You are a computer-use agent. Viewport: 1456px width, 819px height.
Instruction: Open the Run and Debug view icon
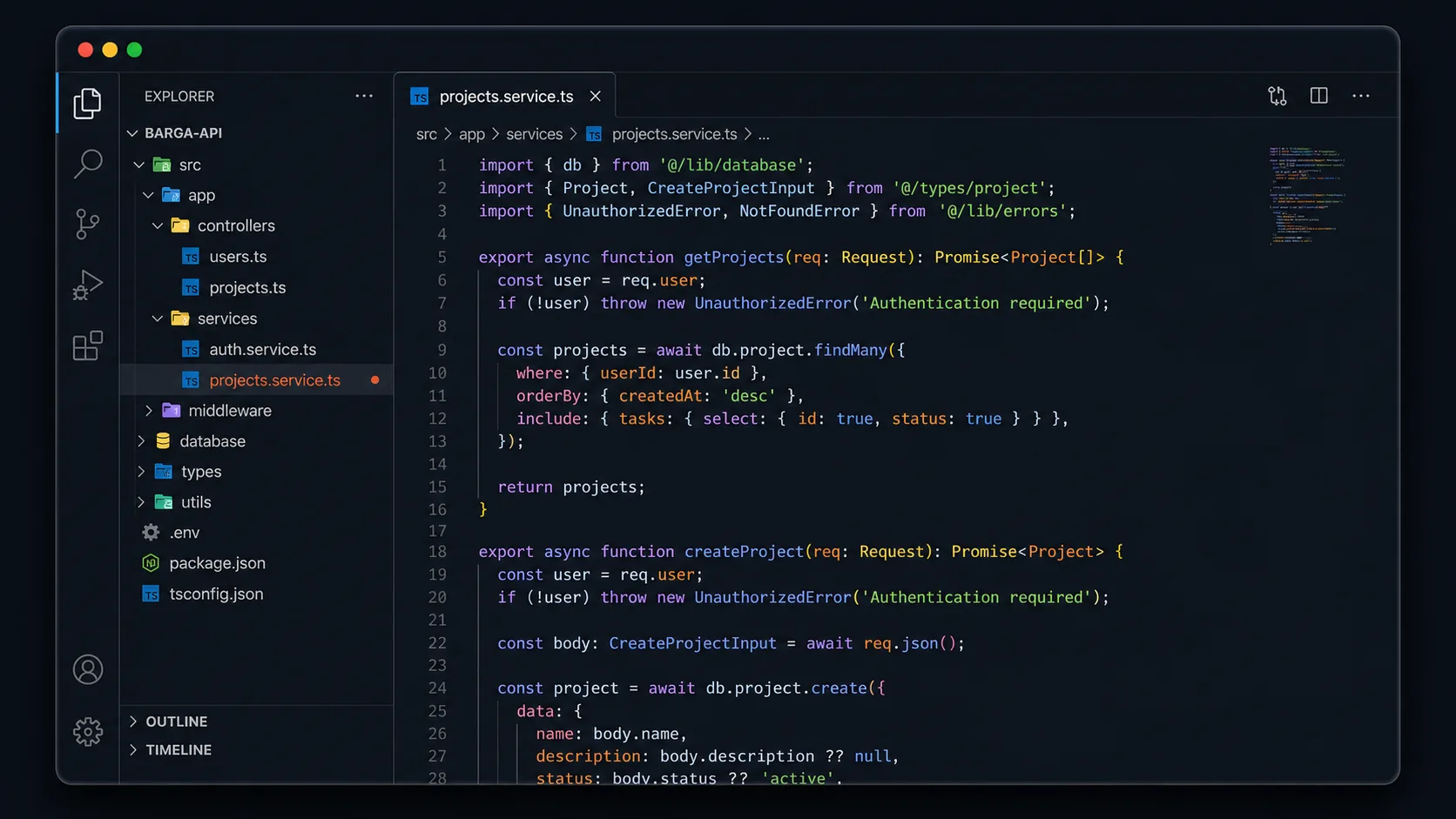(87, 285)
